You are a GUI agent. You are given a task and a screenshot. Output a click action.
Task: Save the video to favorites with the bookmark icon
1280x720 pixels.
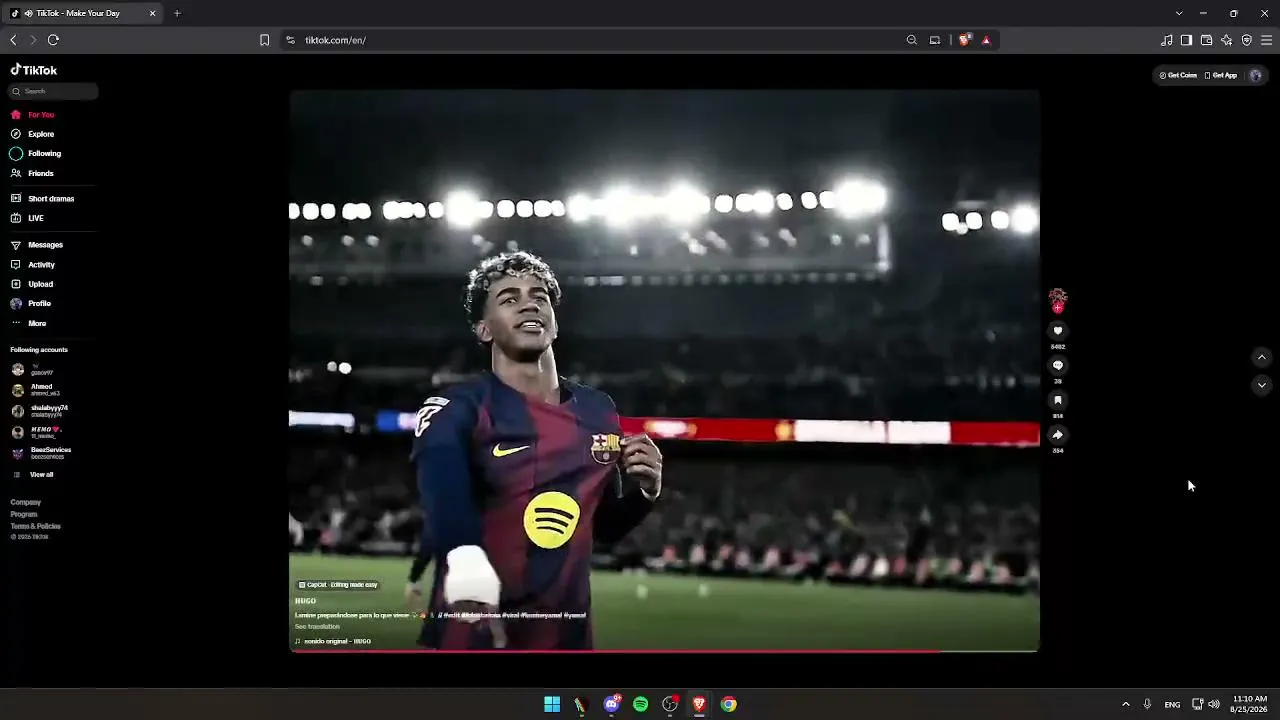click(x=1058, y=400)
